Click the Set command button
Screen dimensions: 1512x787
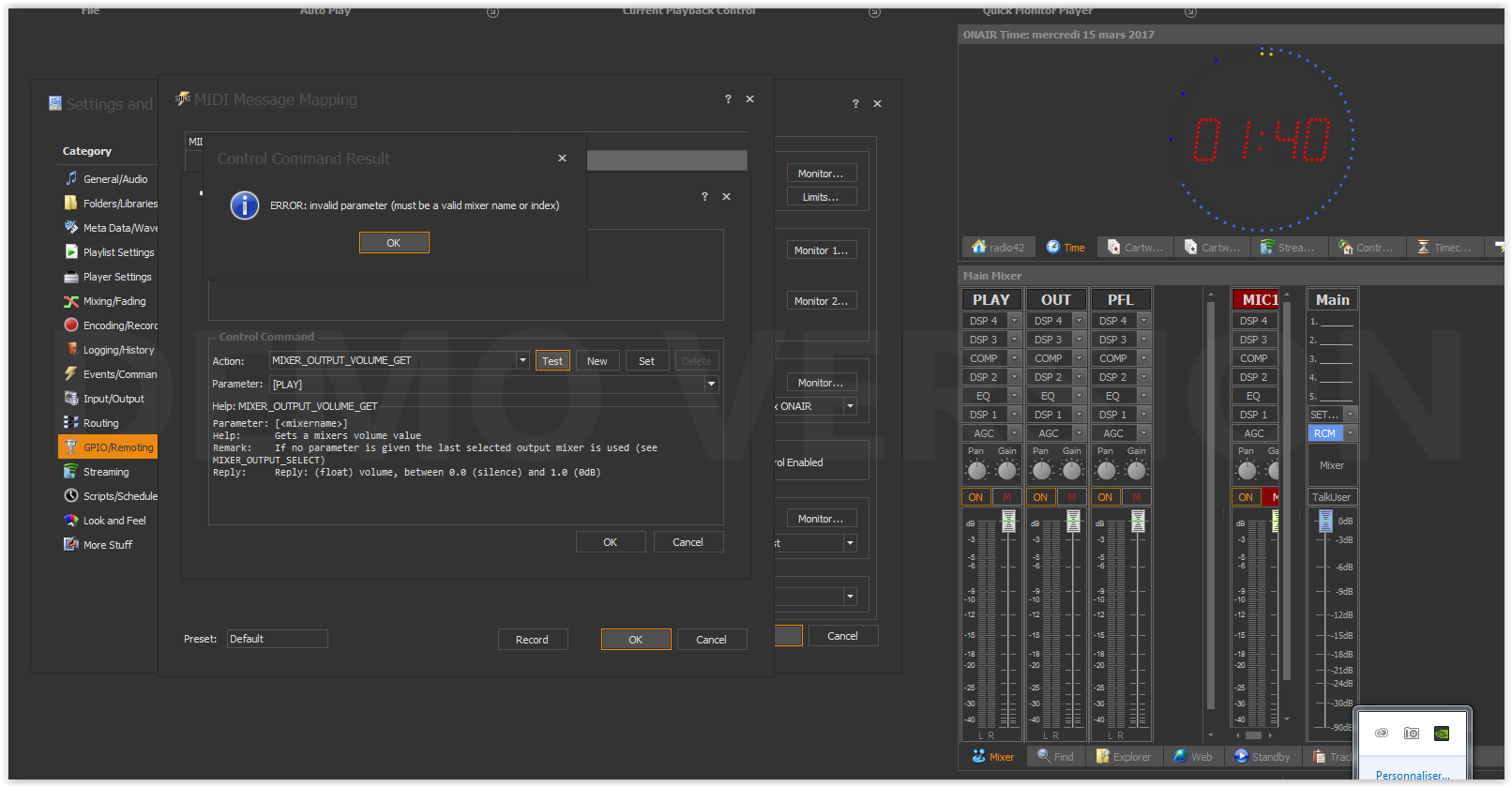647,361
